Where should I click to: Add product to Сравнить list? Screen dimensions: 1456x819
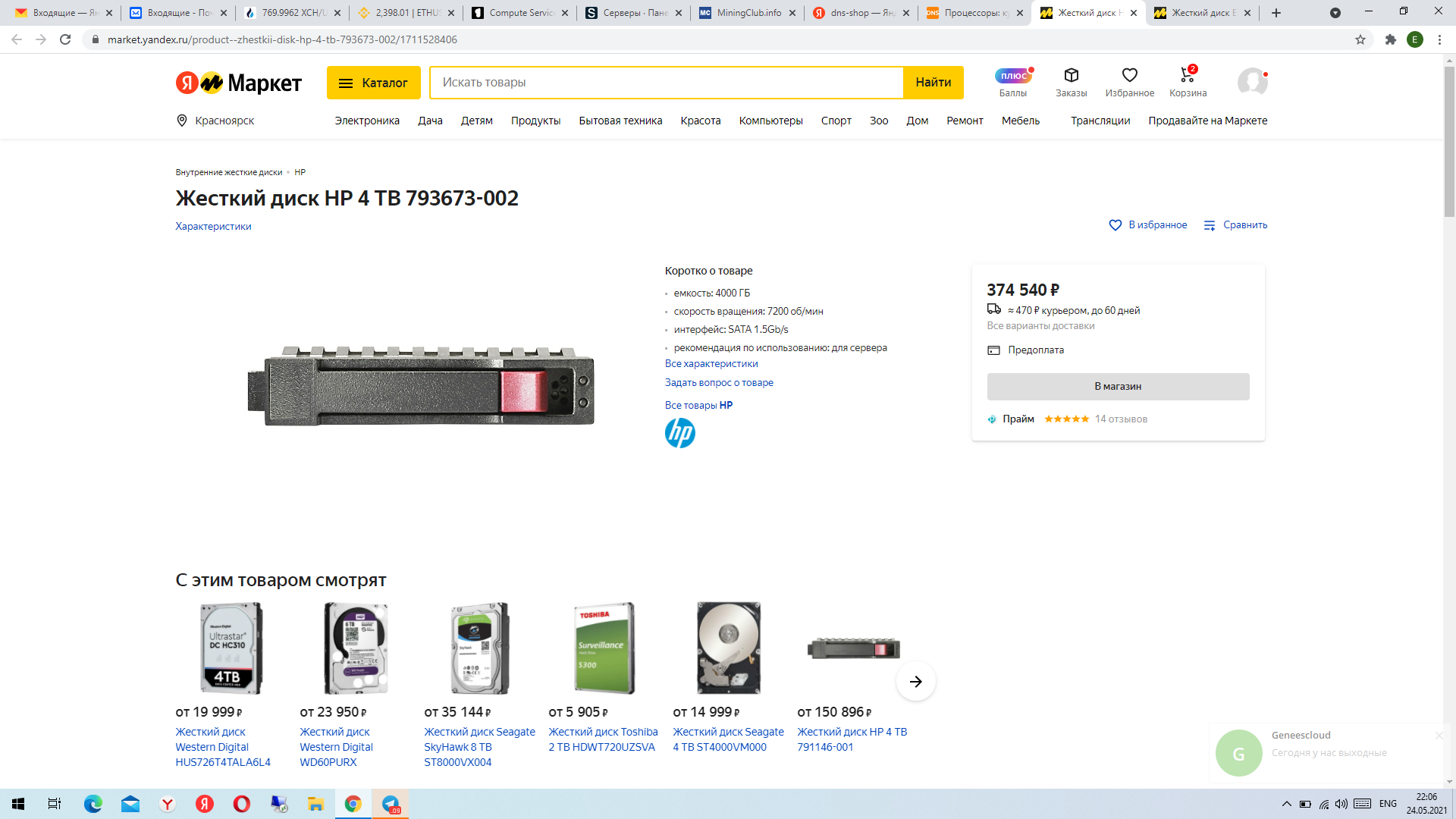1235,225
